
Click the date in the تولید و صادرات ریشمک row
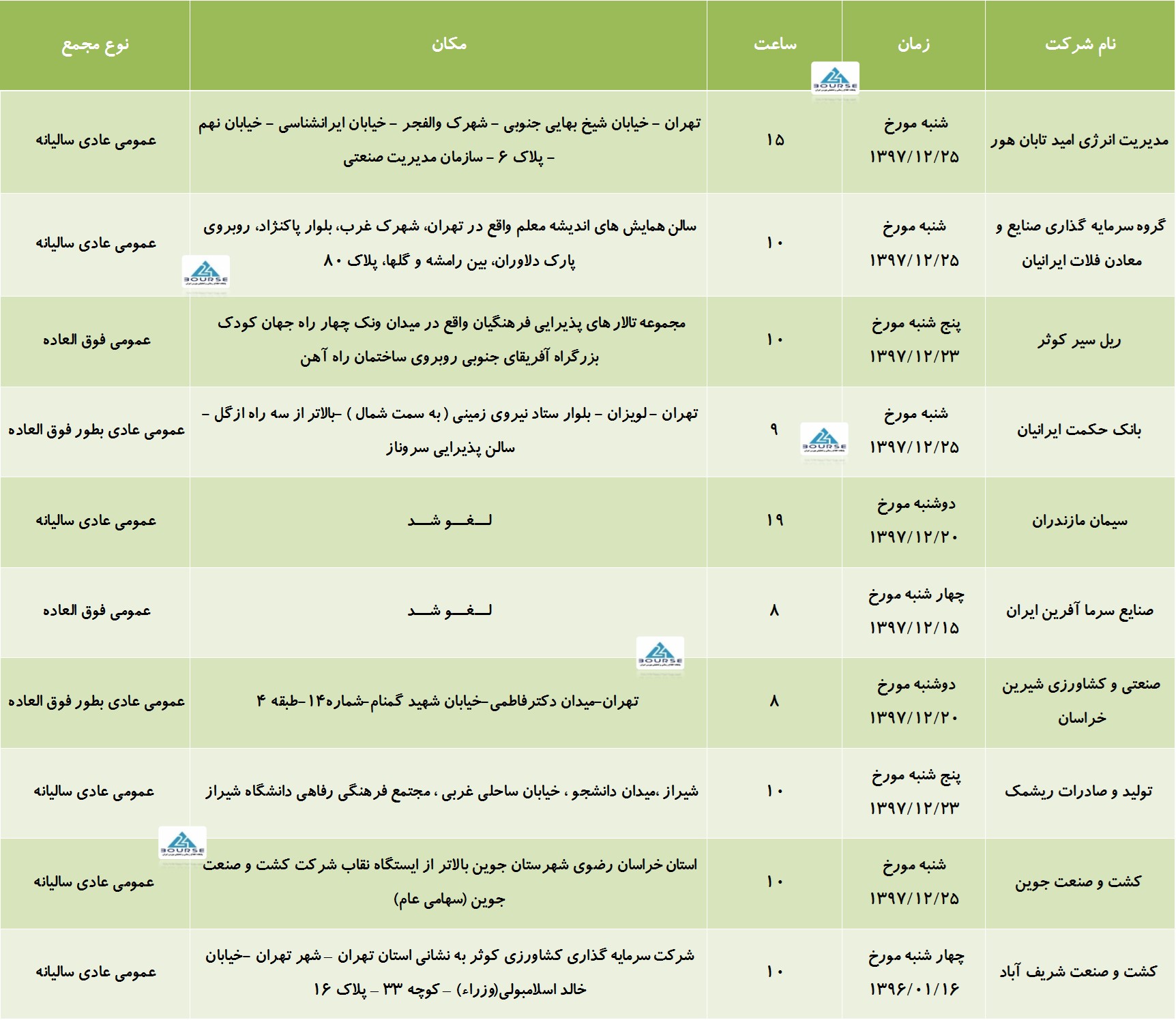tap(914, 792)
